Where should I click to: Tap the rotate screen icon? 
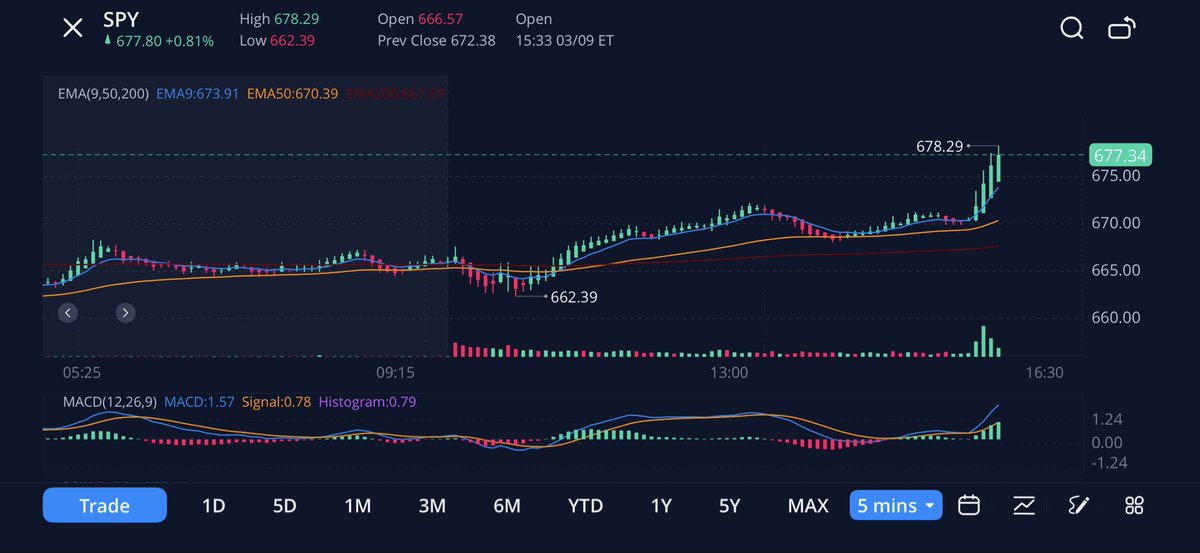pyautogui.click(x=1123, y=28)
